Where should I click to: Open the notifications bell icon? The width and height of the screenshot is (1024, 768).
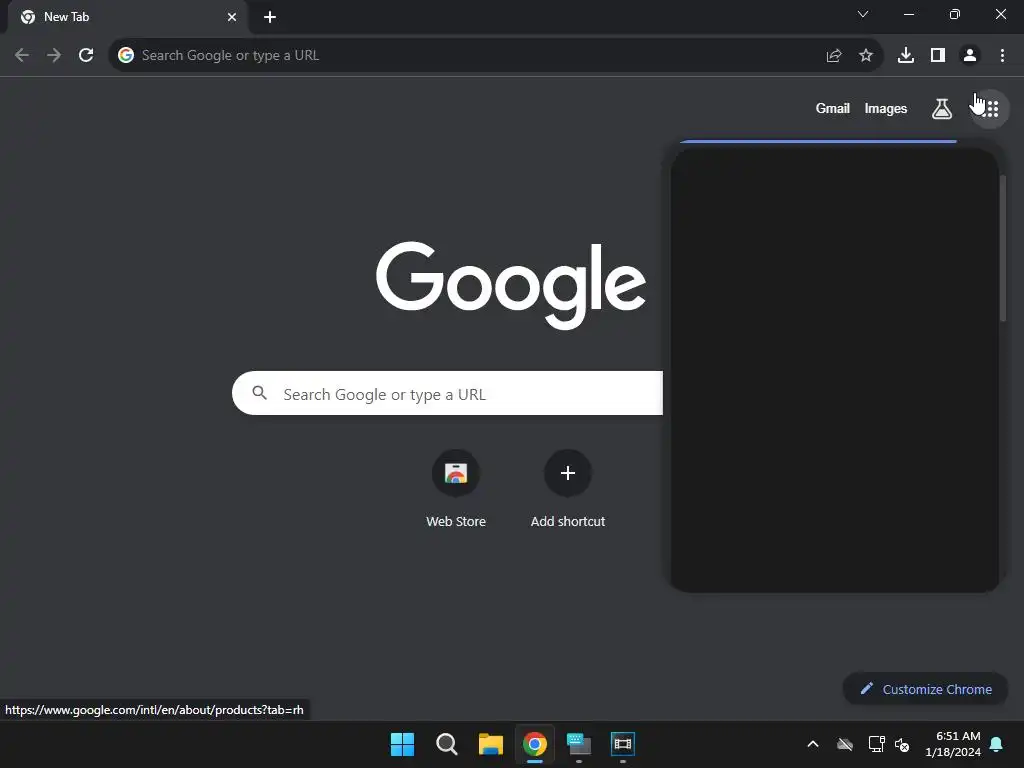click(996, 744)
